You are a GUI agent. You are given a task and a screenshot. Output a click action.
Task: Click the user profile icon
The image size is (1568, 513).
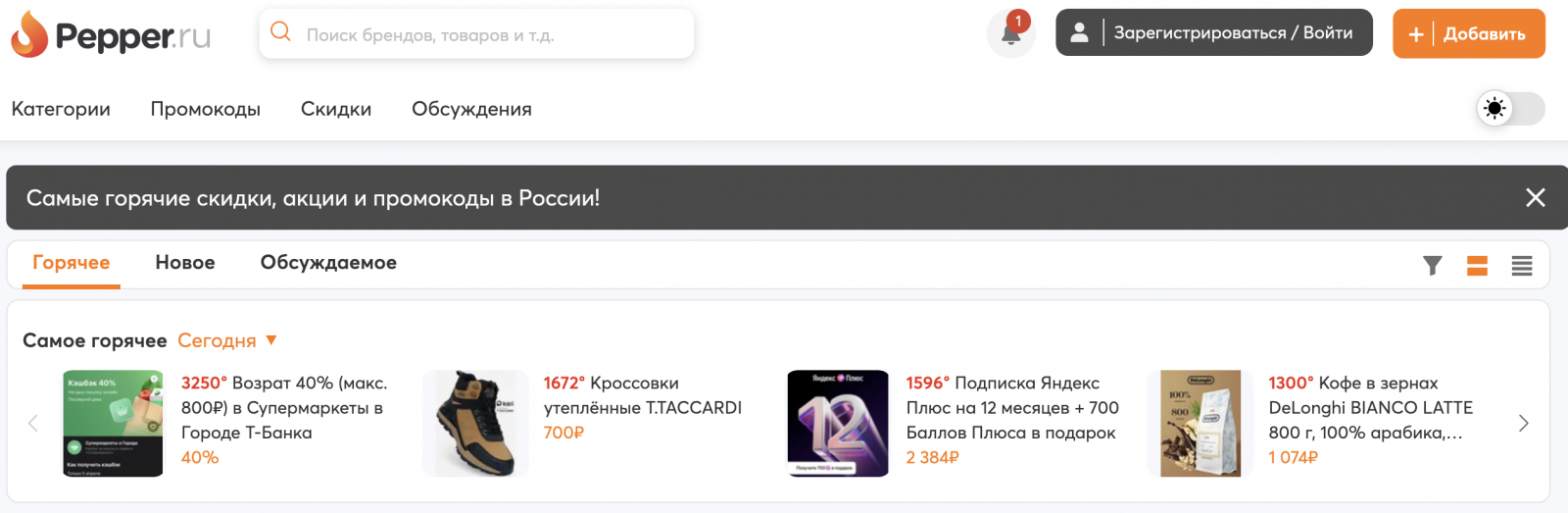[1079, 33]
